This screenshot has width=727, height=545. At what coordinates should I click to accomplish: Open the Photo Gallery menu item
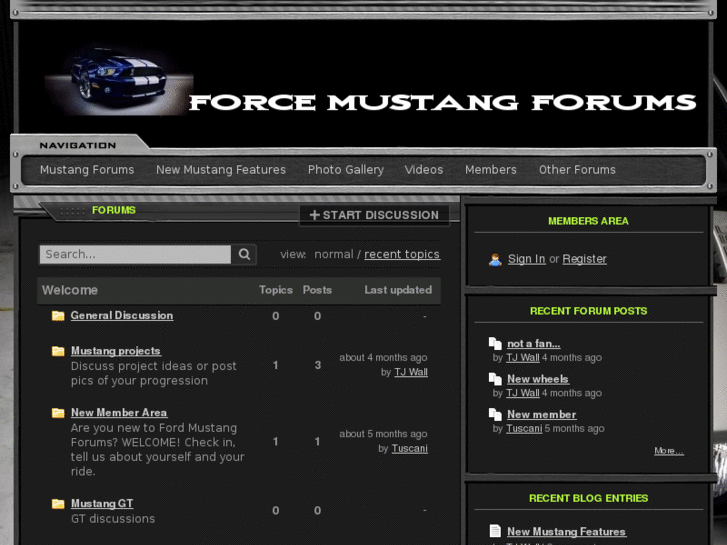tap(346, 170)
